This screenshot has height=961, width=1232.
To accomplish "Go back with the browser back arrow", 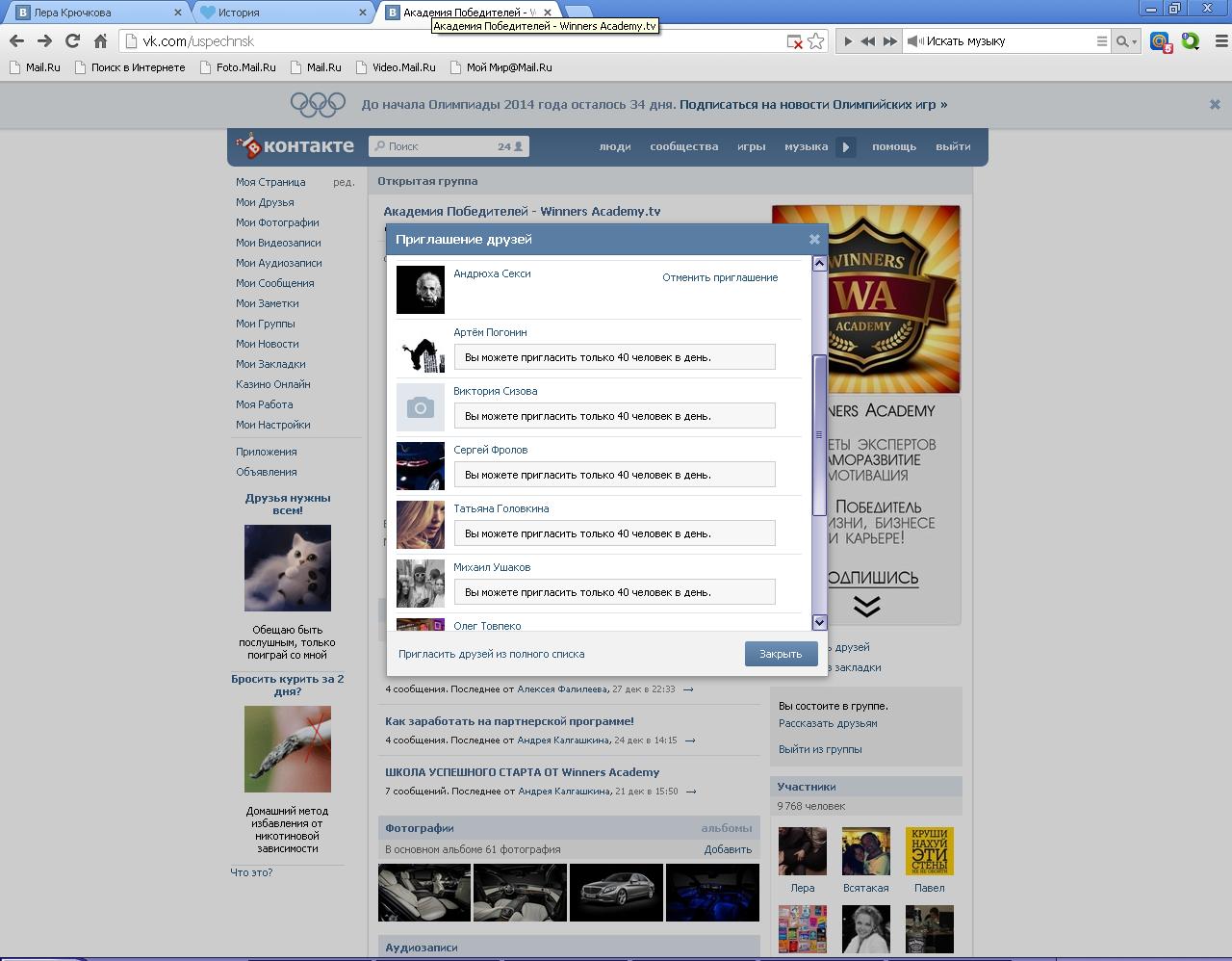I will (x=16, y=40).
